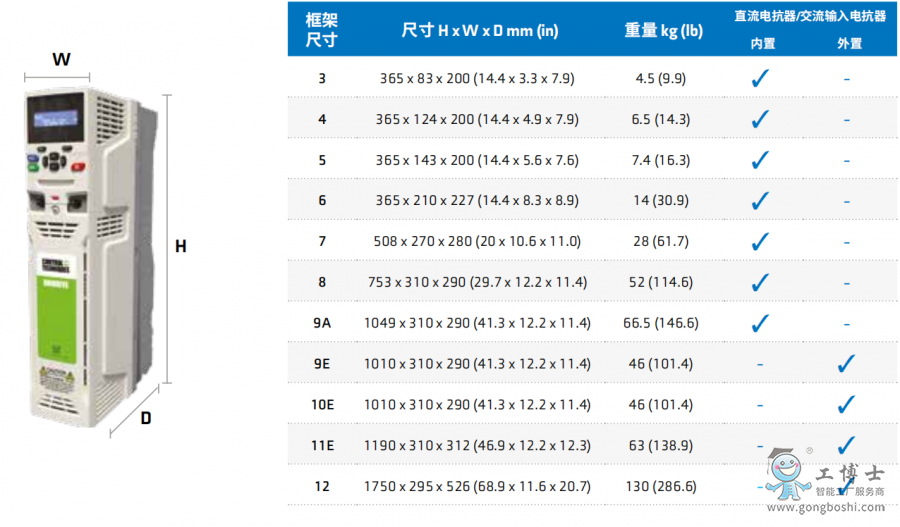Click the external checkmark for frame 9E

click(x=846, y=364)
